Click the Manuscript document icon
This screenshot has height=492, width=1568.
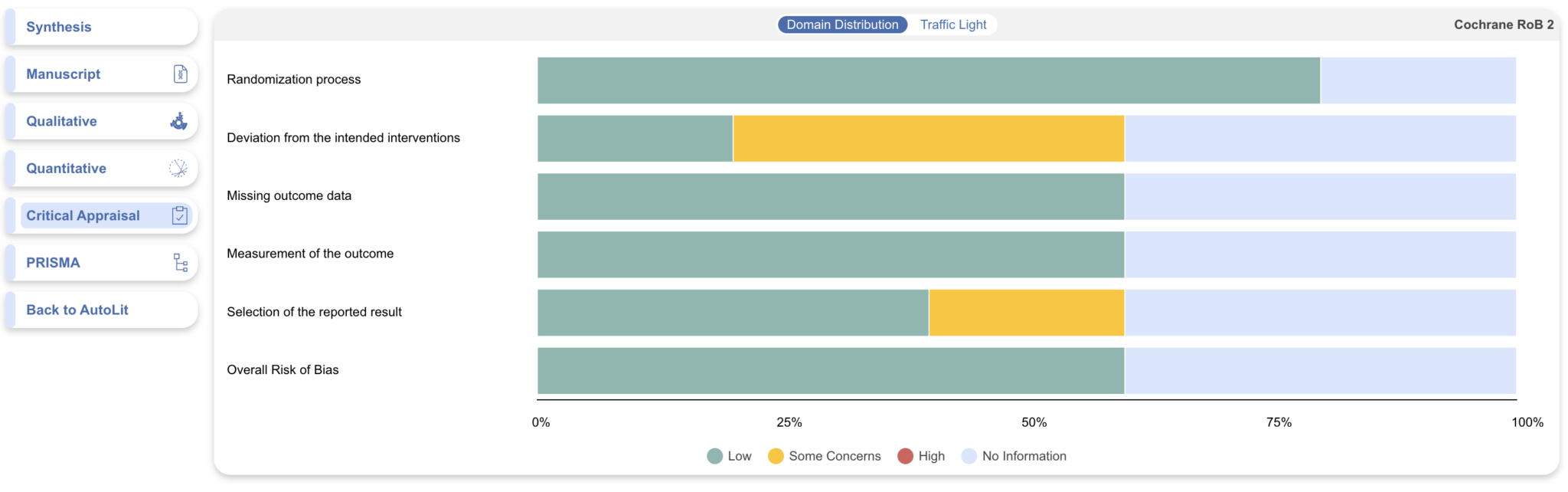pyautogui.click(x=180, y=74)
